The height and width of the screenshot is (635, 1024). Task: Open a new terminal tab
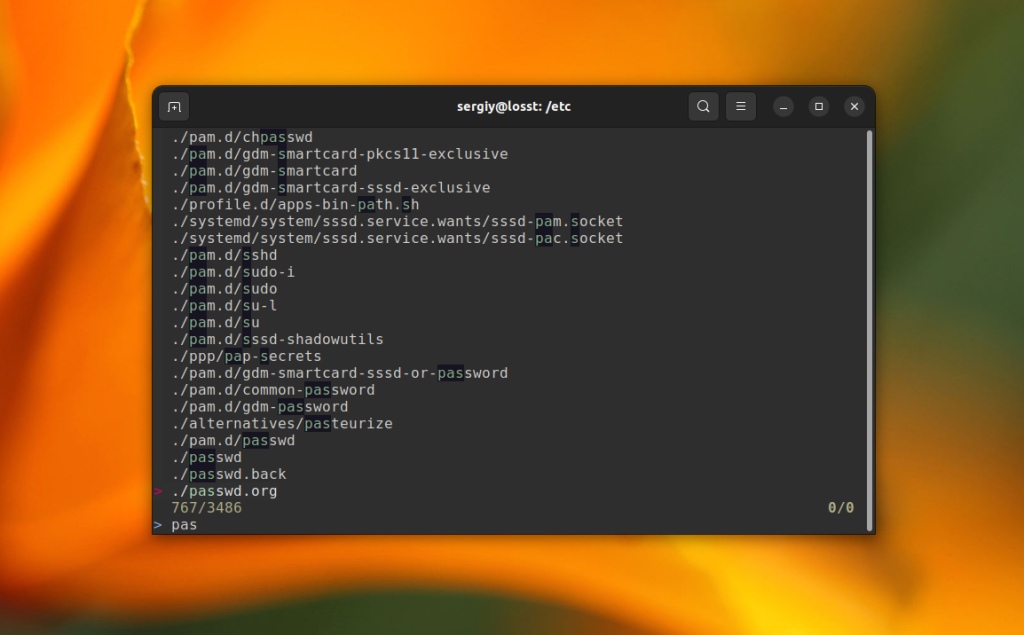click(x=174, y=107)
